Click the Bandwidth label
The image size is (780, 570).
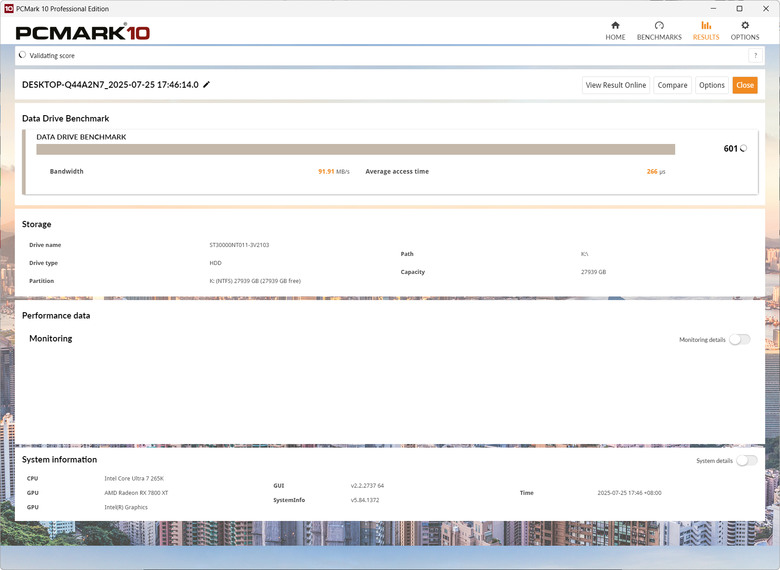66,172
